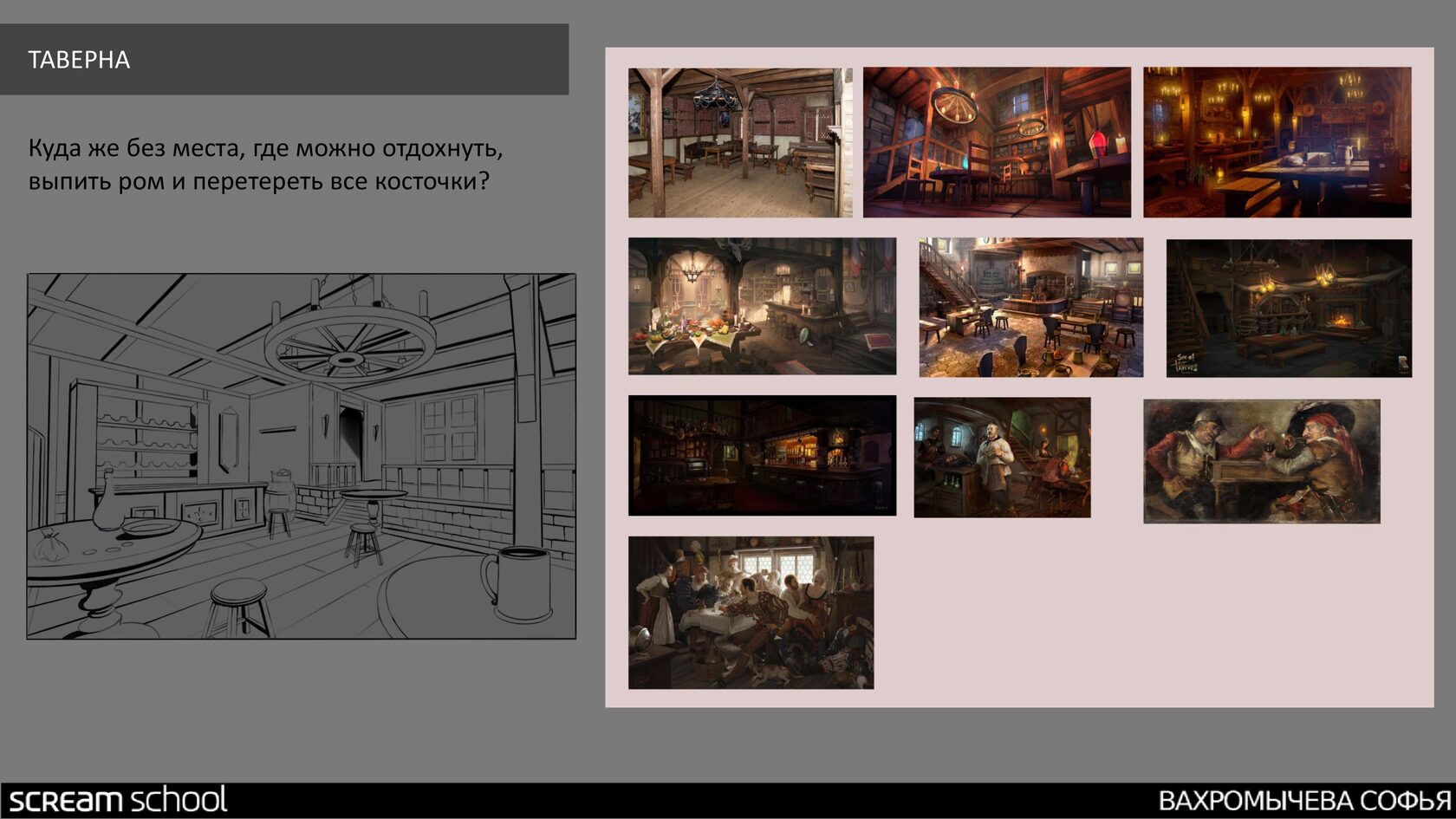Viewport: 1456px width, 819px height.
Task: Select the reference with food-laden feast table
Action: [x=762, y=306]
